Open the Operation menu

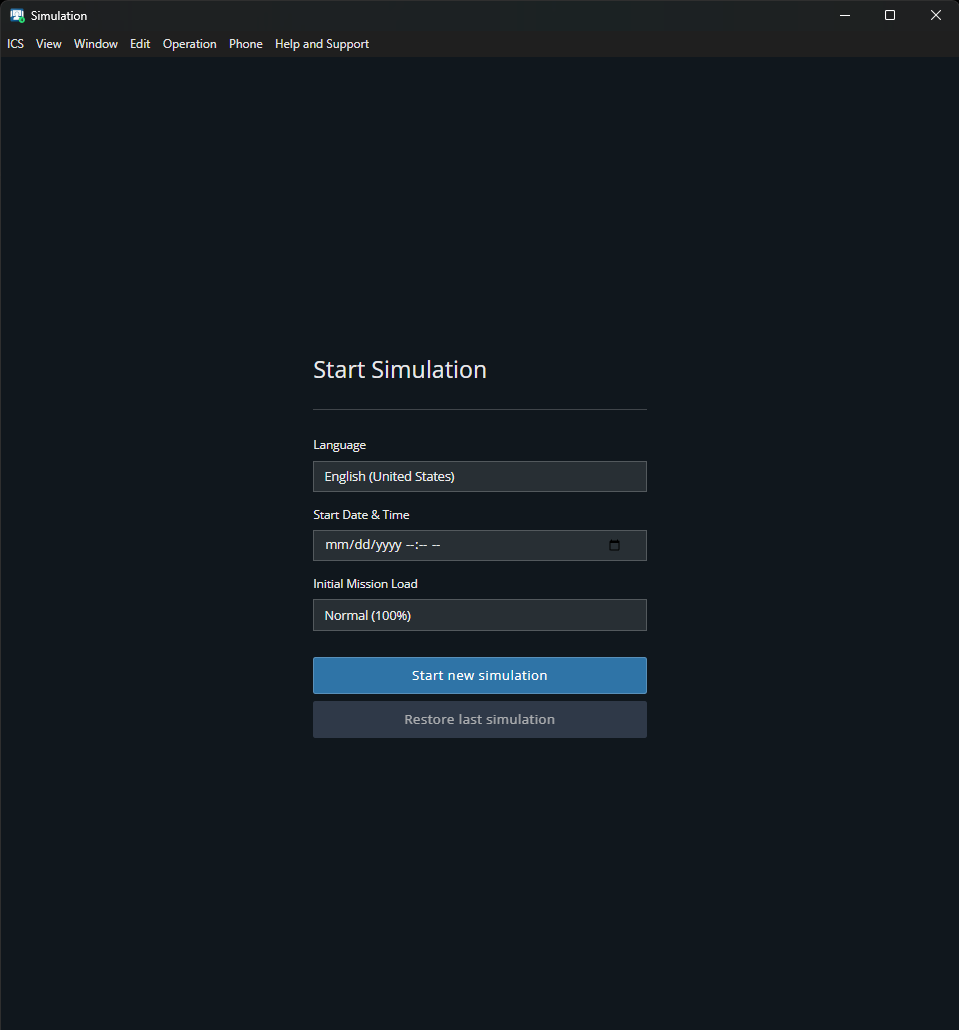coord(190,44)
